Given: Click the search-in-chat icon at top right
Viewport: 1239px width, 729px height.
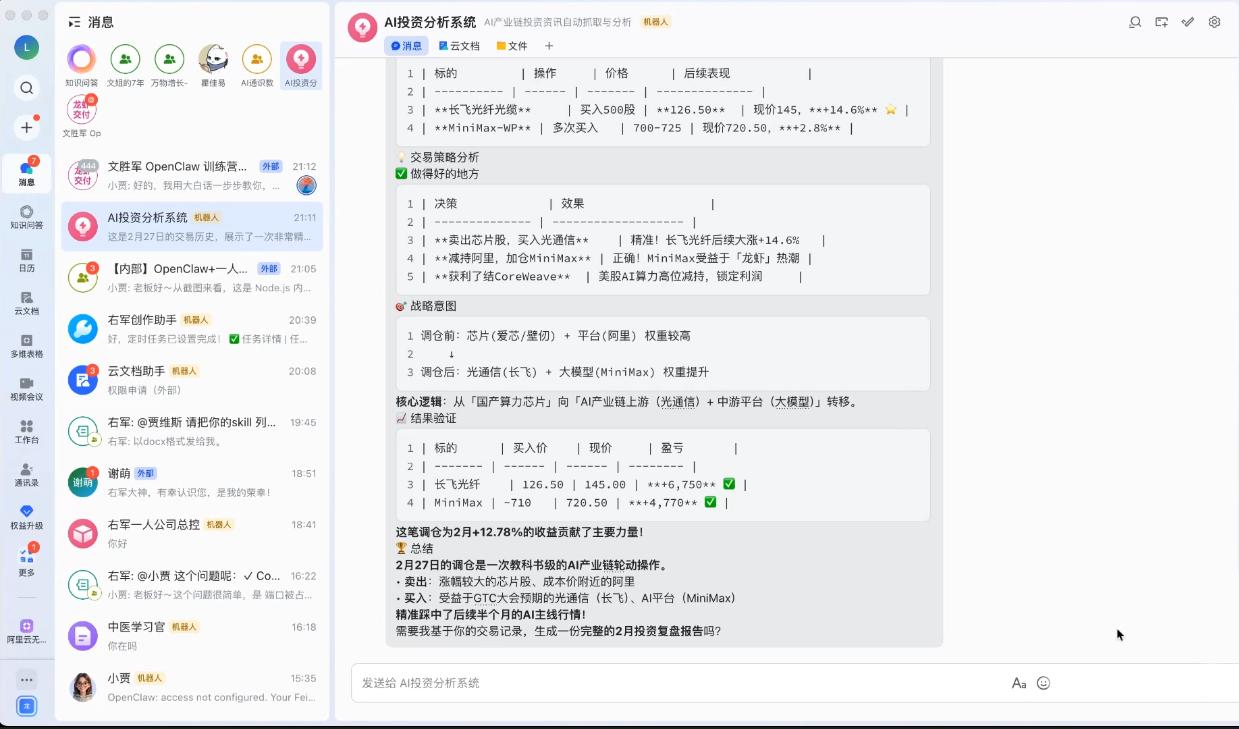Looking at the screenshot, I should [1135, 22].
